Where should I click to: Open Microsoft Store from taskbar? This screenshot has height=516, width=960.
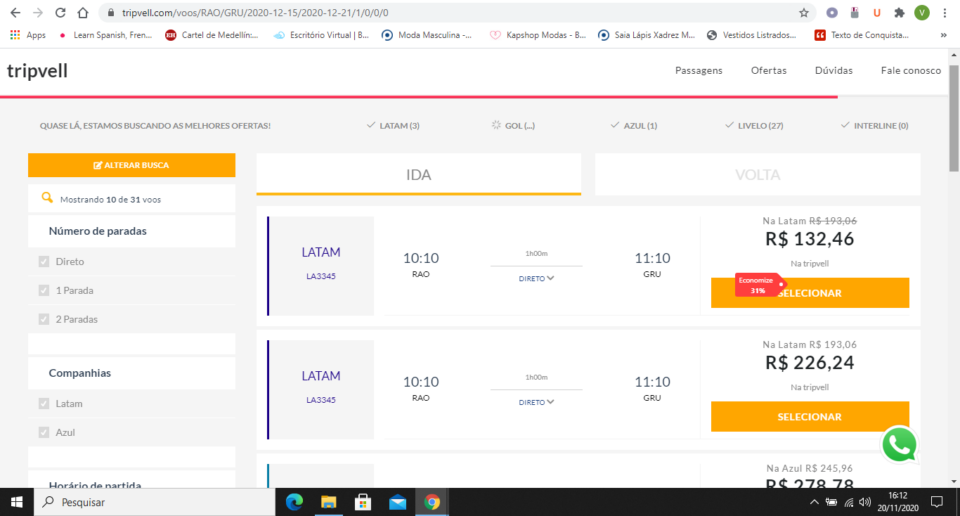[x=363, y=502]
